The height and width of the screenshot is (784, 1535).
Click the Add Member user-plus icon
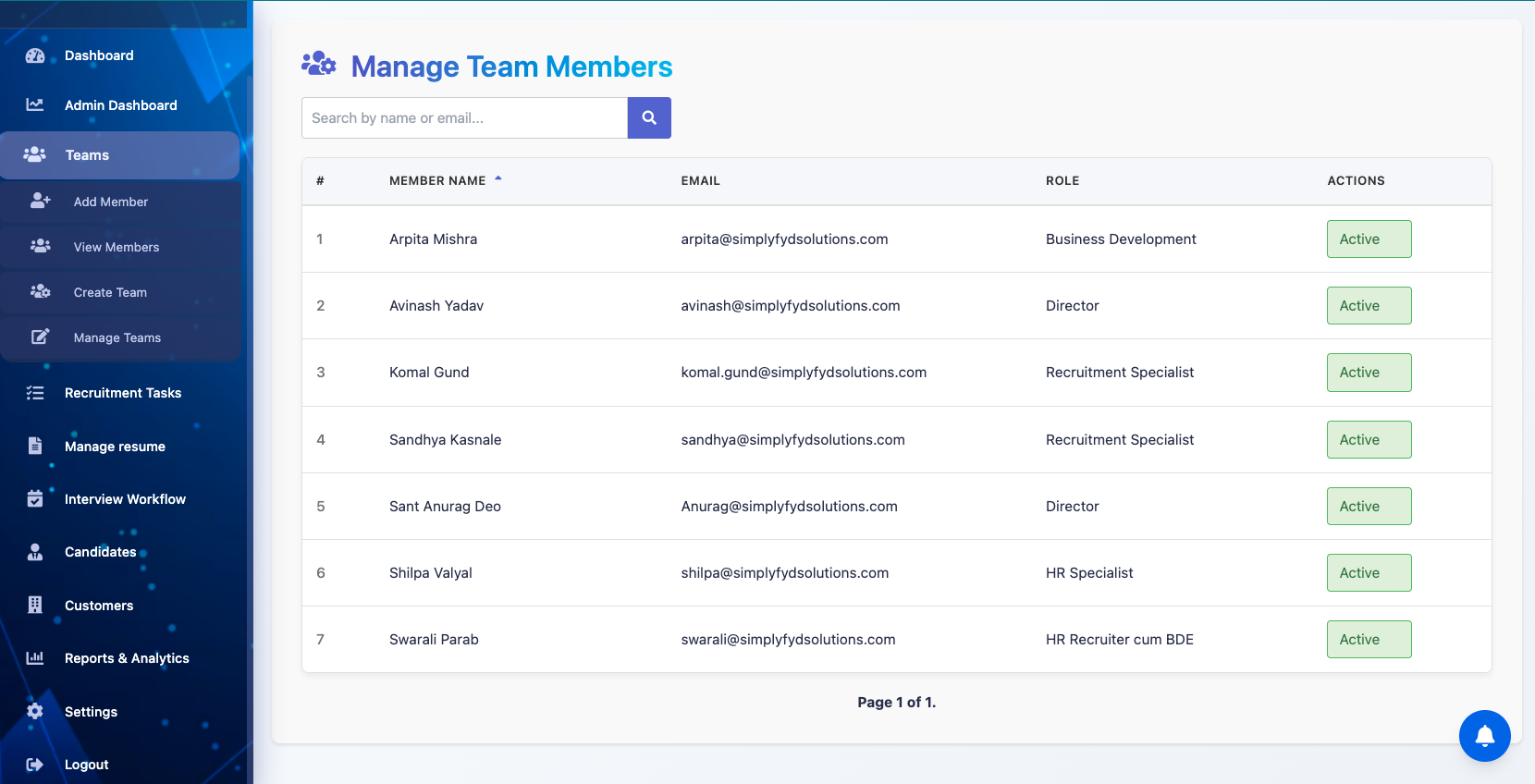(40, 201)
